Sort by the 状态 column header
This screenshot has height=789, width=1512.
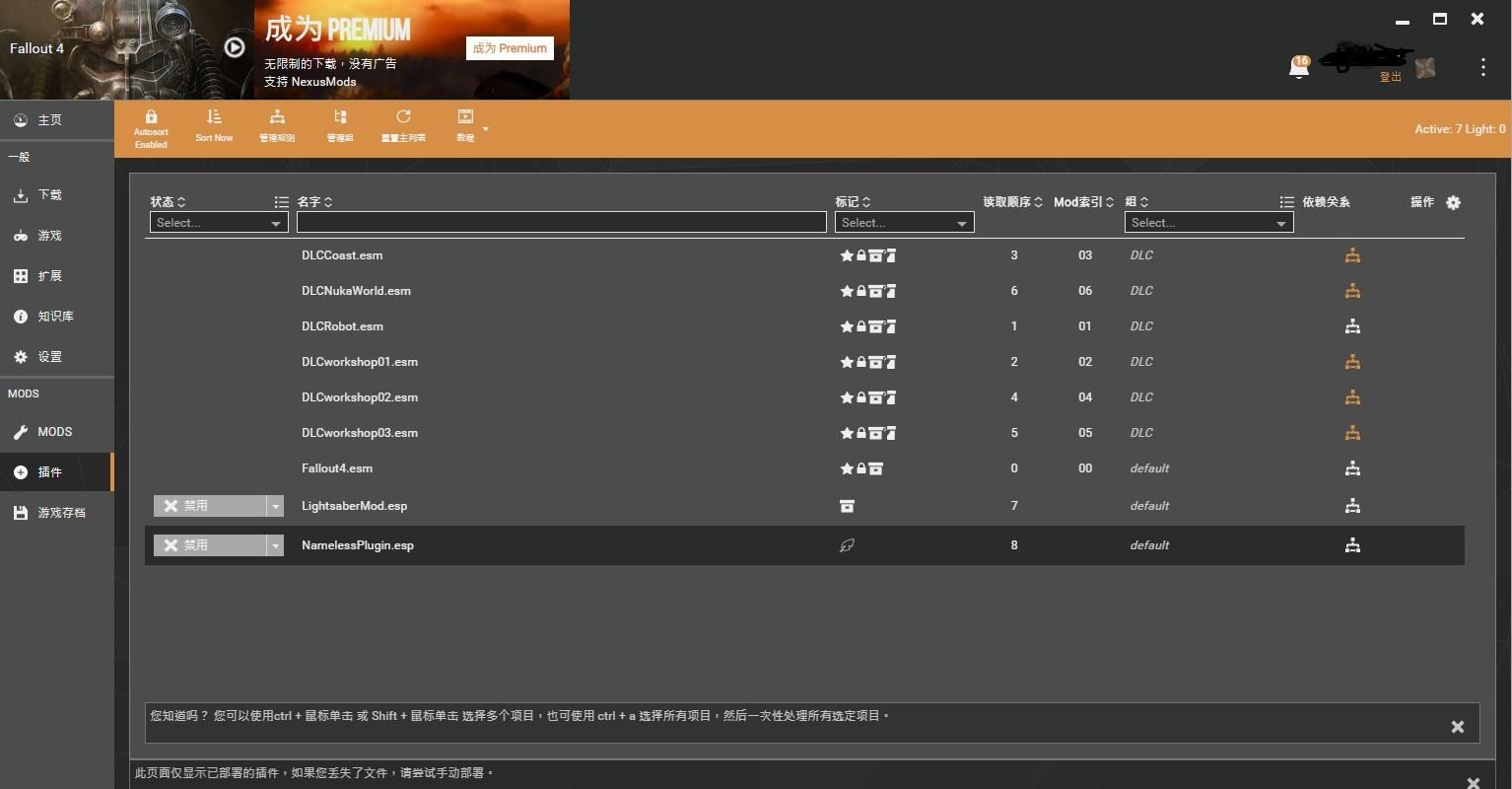click(x=168, y=202)
